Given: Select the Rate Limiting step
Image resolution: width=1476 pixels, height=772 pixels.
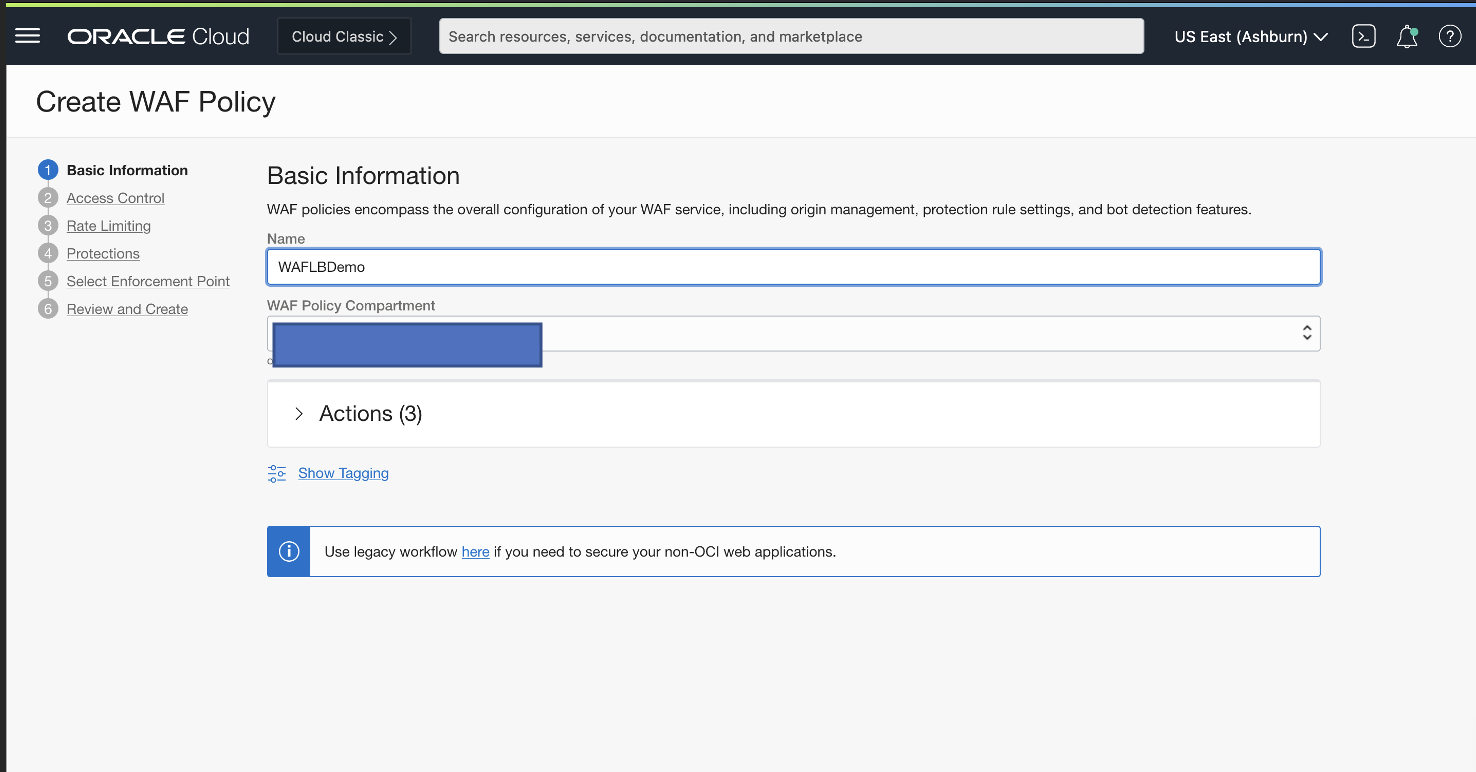Looking at the screenshot, I should pyautogui.click(x=108, y=225).
